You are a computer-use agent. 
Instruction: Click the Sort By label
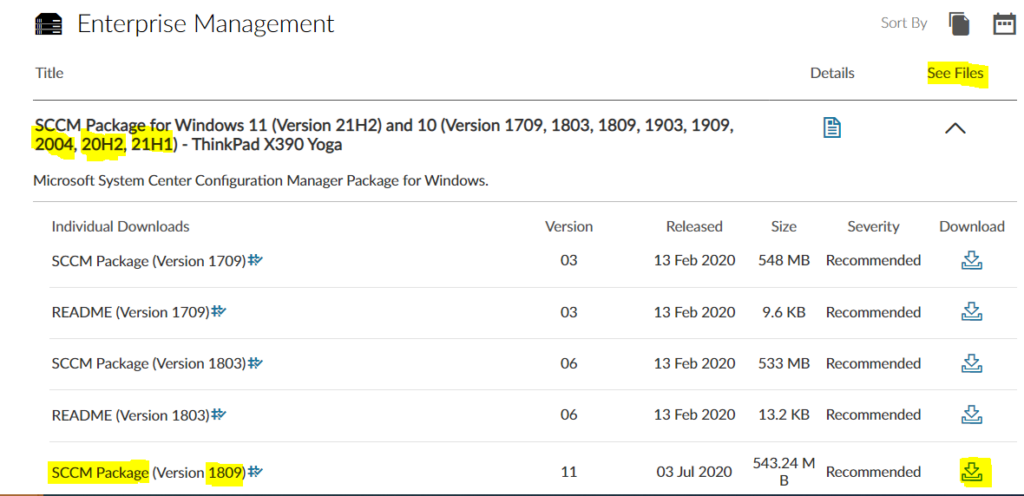click(x=904, y=23)
